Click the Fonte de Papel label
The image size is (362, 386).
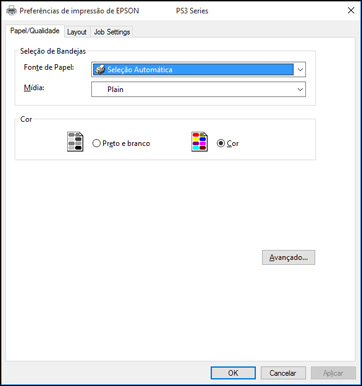tap(49, 67)
